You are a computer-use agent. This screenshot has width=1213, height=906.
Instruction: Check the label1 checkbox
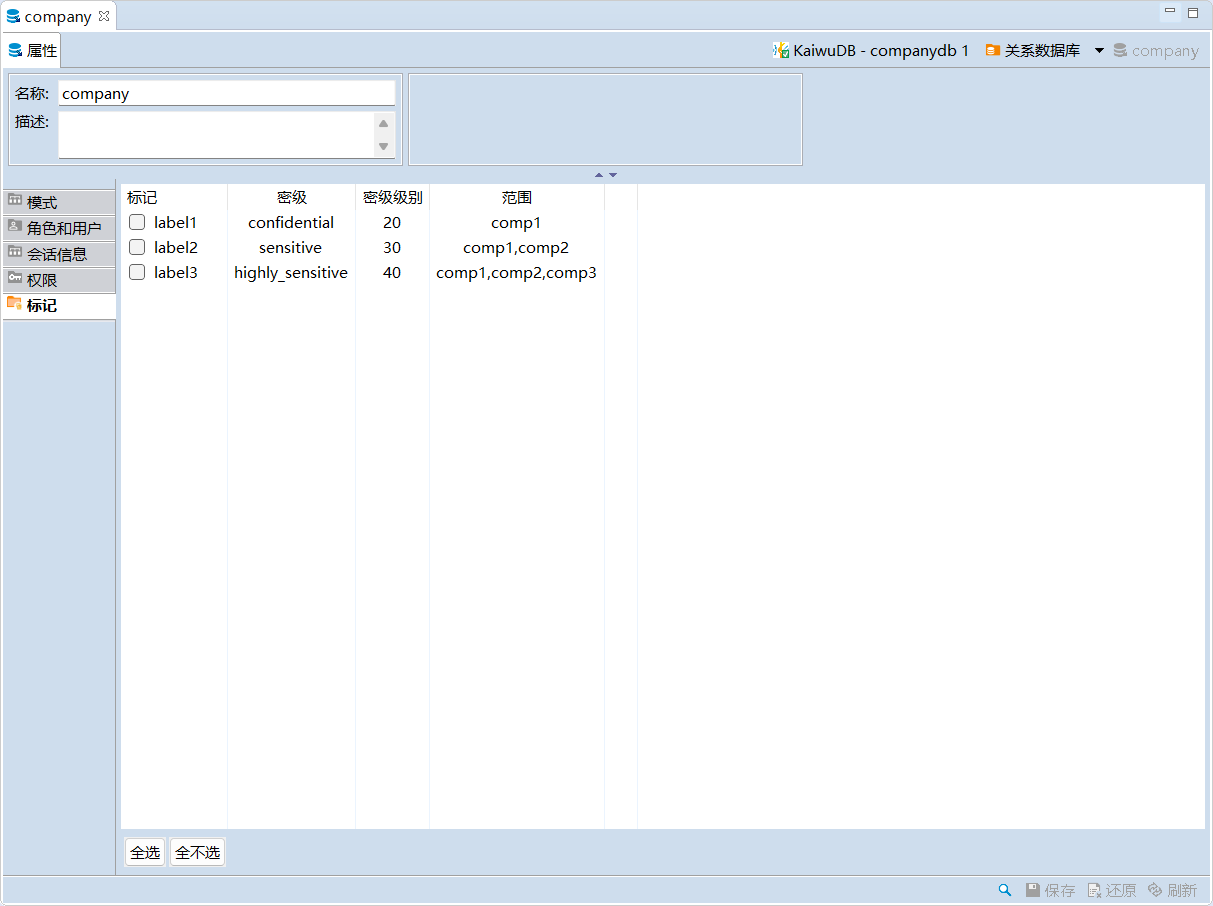coord(137,222)
